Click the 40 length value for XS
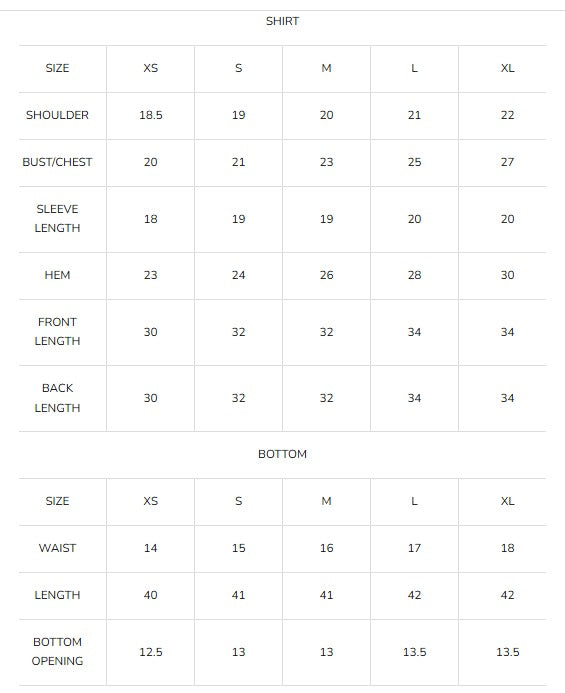The image size is (565, 693). [x=150, y=595]
